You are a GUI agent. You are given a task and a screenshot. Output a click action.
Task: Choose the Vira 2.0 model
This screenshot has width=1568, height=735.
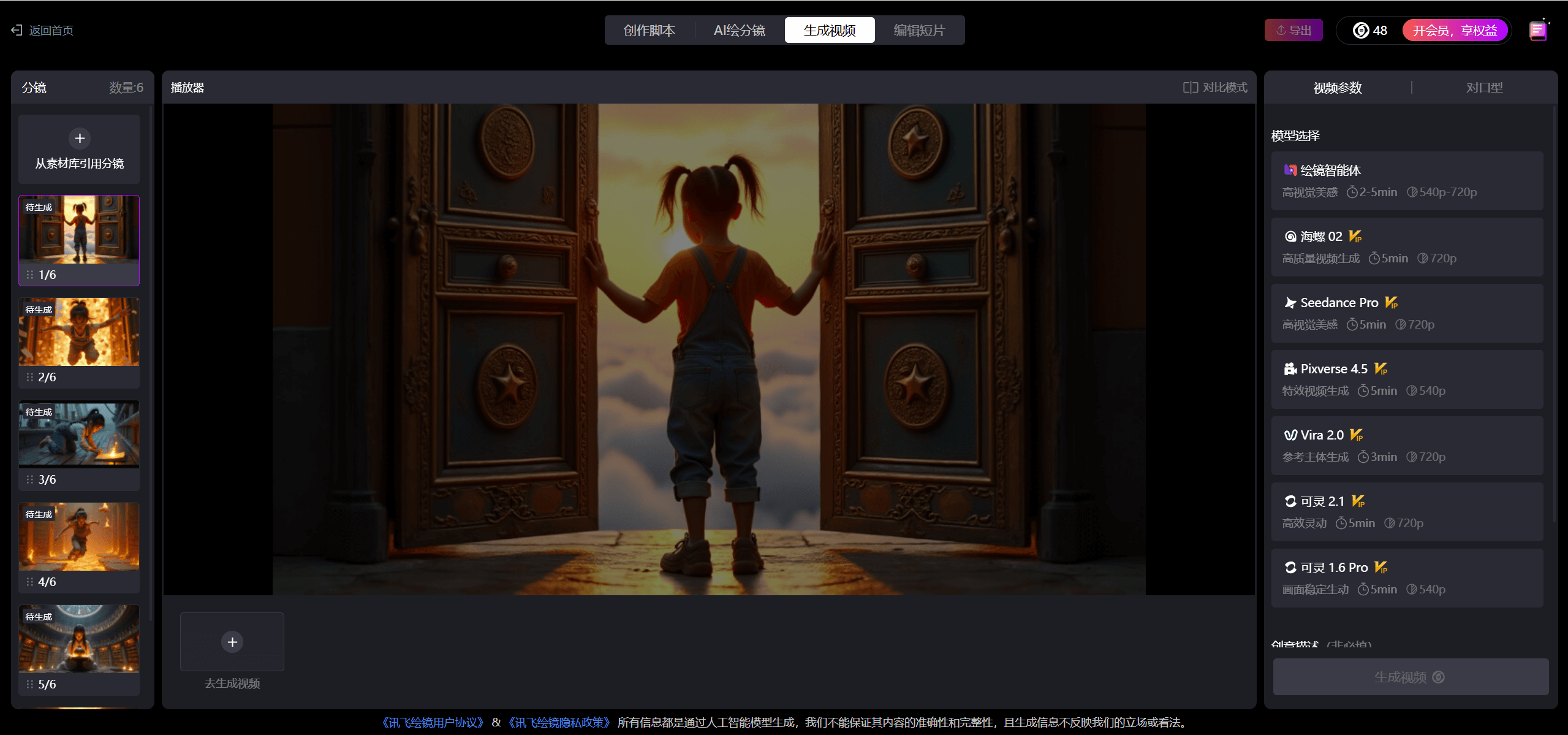1407,446
